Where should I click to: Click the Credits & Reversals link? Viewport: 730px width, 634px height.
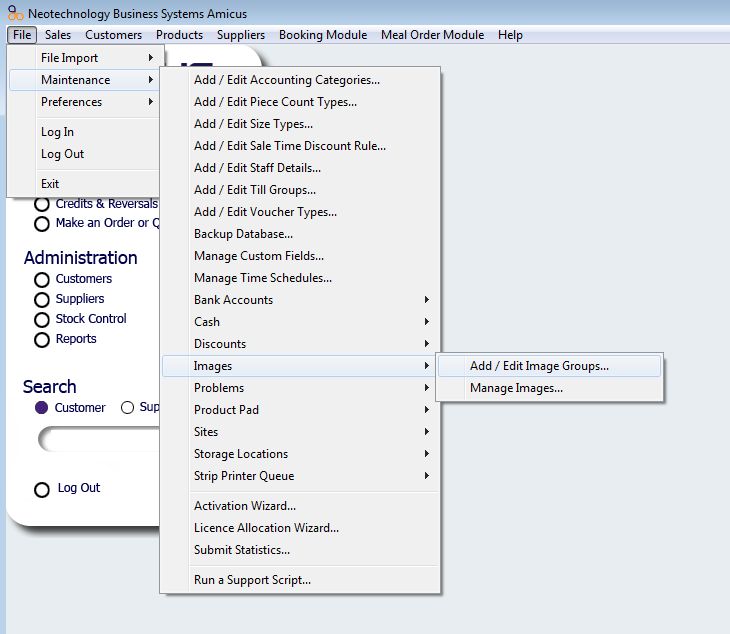pyautogui.click(x=106, y=204)
